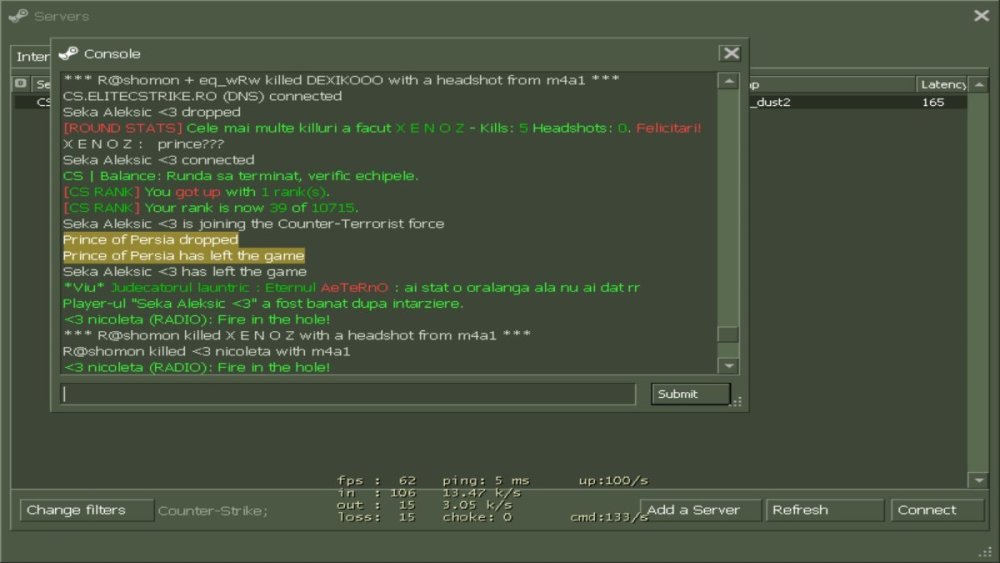
Task: Sort server list by Latency column
Action: [x=943, y=84]
